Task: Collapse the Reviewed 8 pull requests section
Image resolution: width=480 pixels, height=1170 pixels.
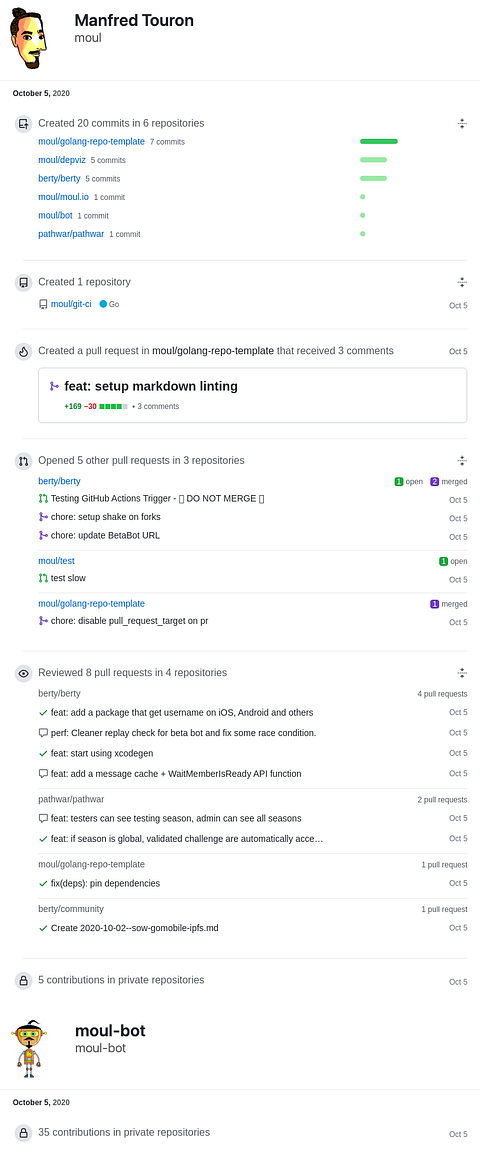Action: point(462,672)
